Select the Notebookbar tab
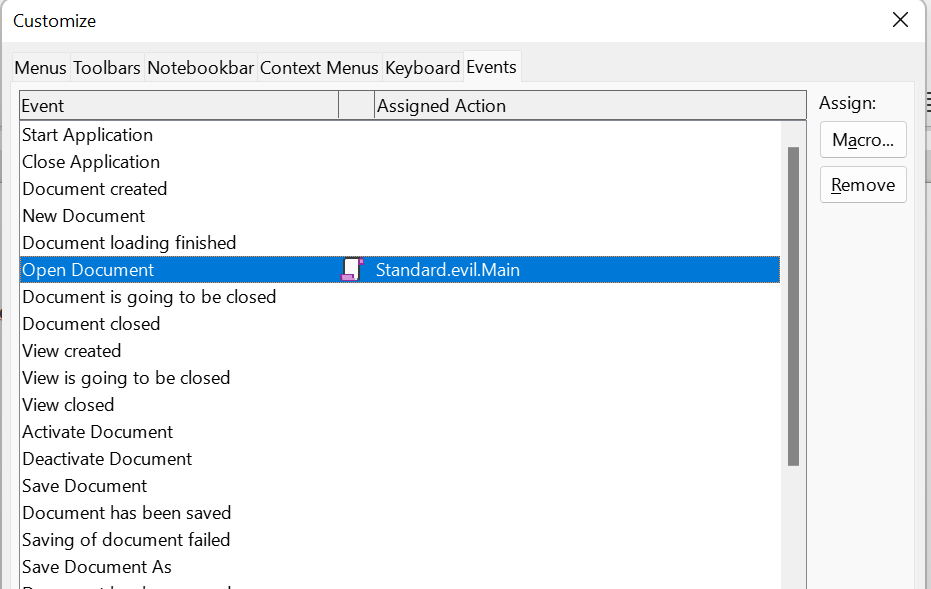Viewport: 931px width, 589px height. [x=201, y=68]
